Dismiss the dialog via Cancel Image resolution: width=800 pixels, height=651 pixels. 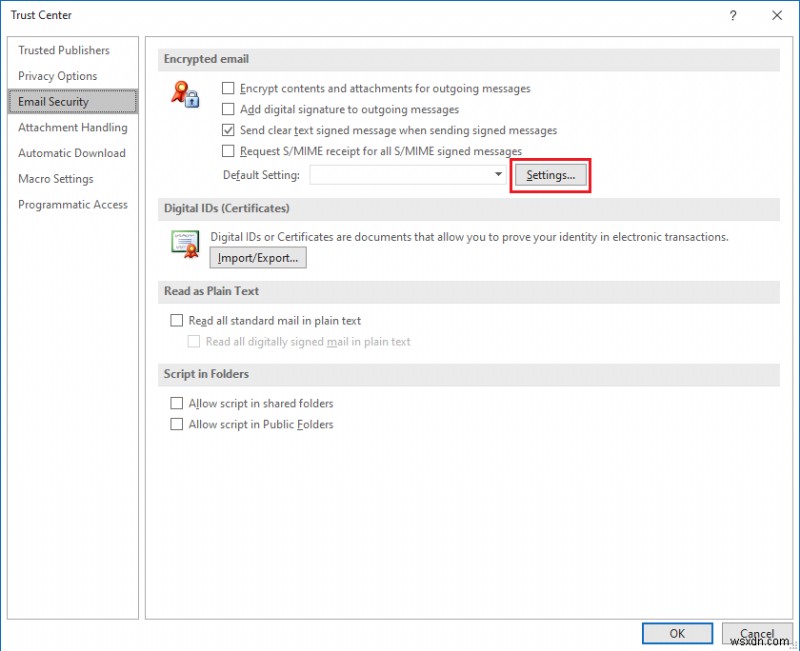[757, 633]
